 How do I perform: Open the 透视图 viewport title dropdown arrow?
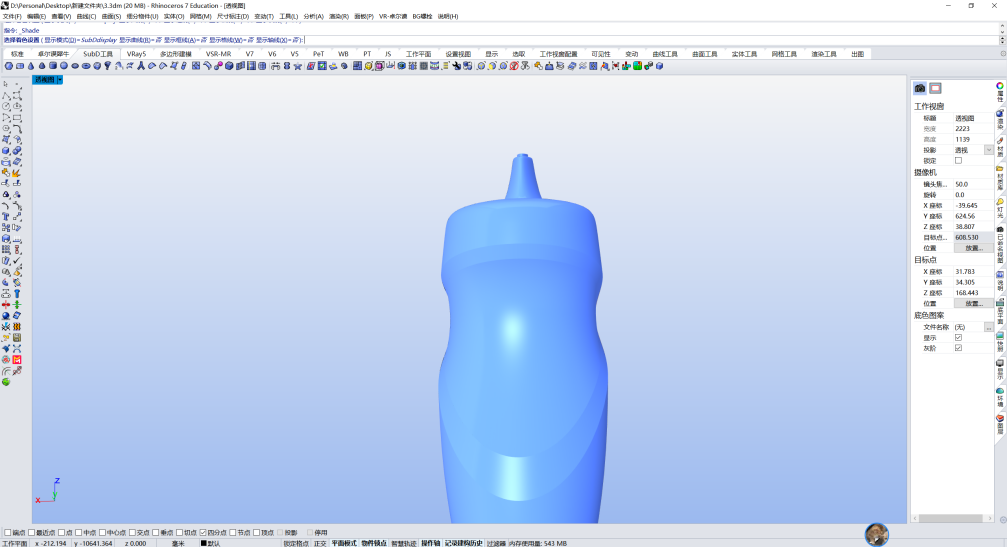coord(60,80)
